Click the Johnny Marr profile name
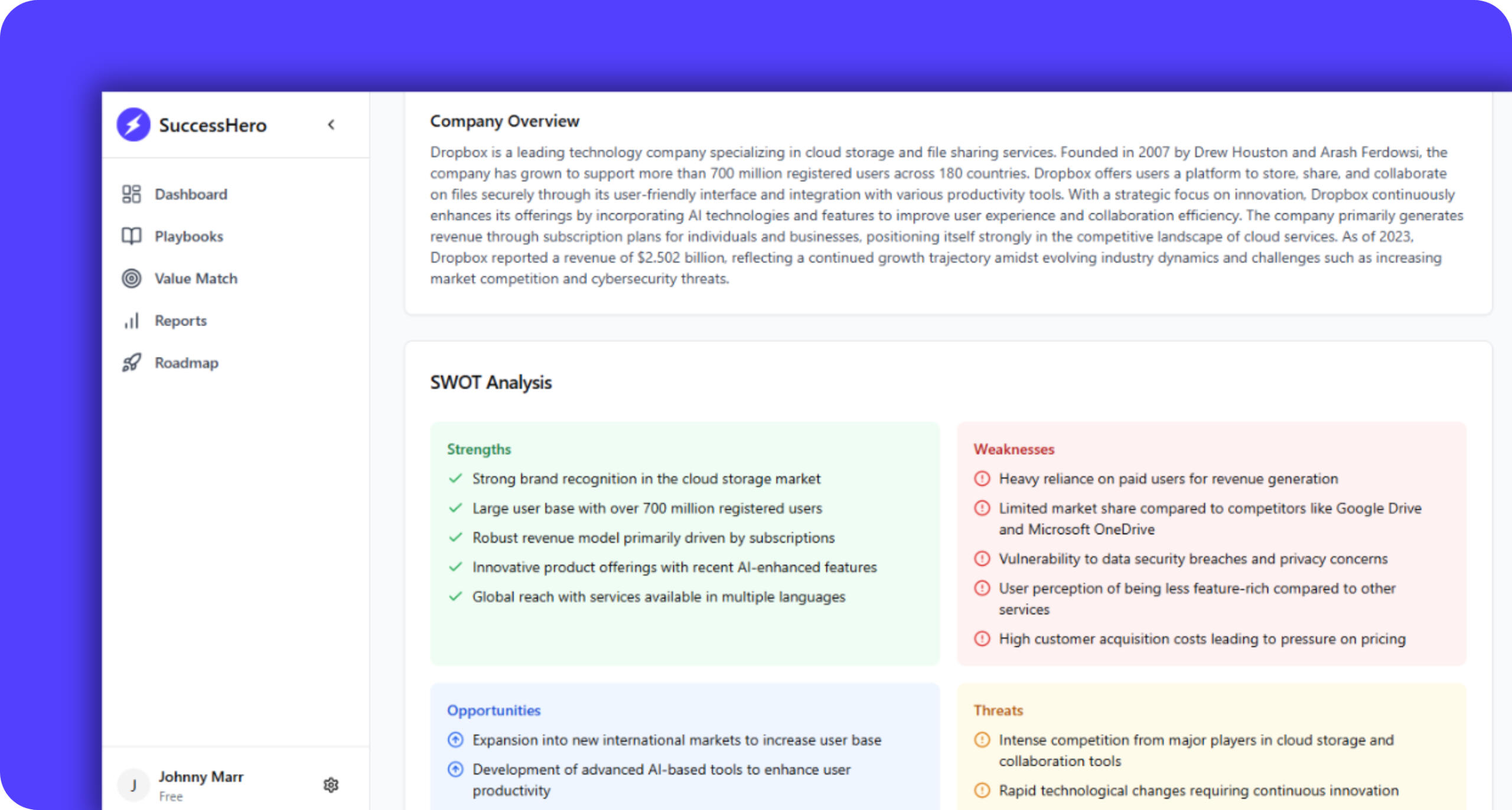This screenshot has width=1512, height=810. (201, 776)
